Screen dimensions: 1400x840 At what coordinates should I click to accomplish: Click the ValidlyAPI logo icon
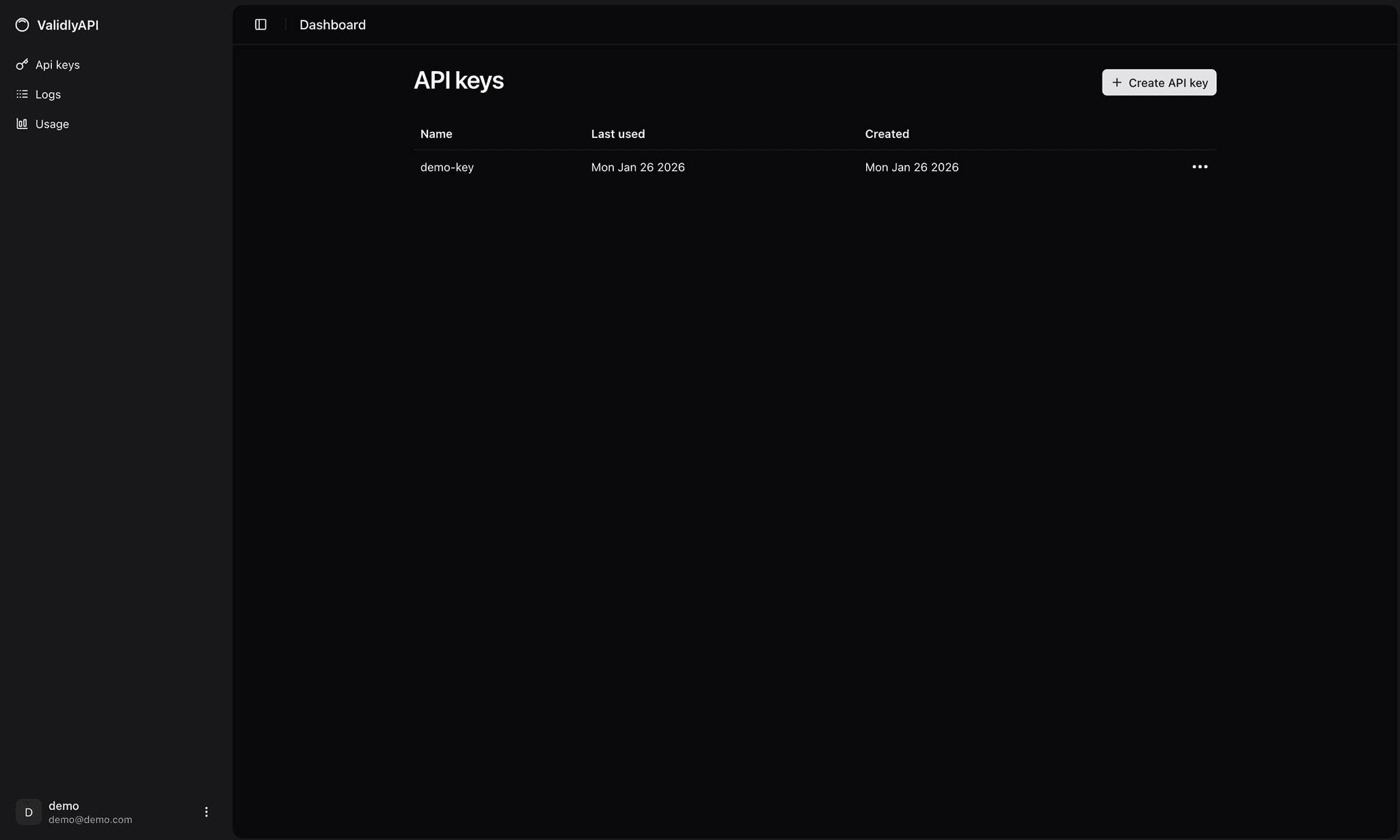[x=23, y=25]
